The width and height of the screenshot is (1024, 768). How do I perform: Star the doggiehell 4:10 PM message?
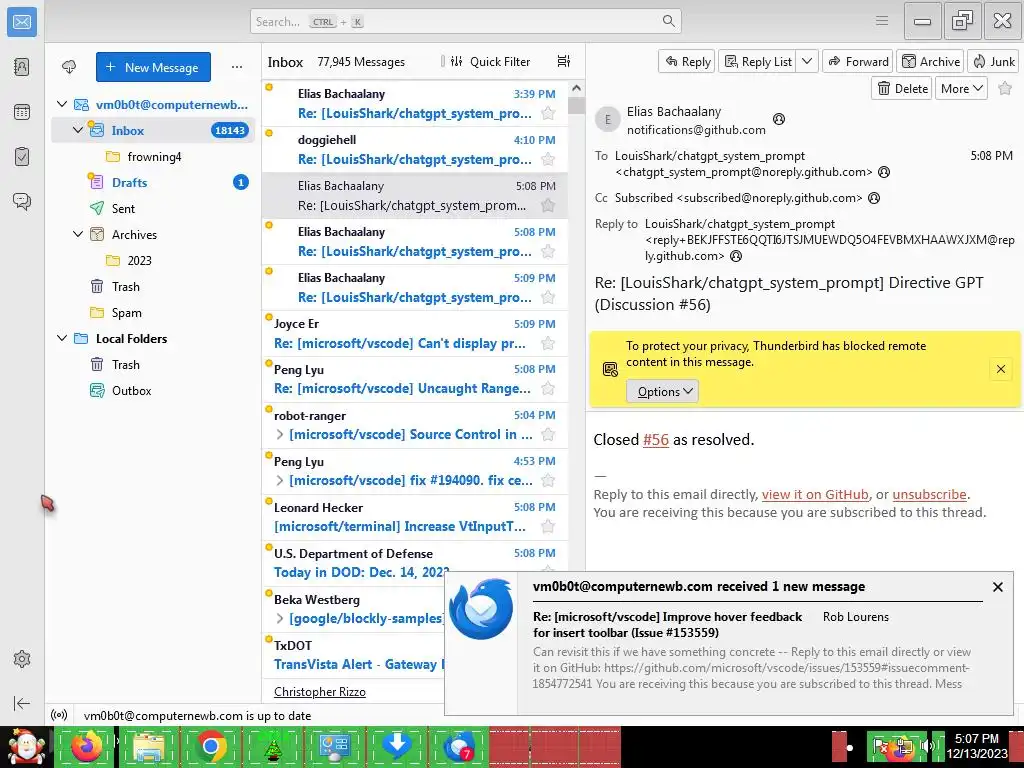(548, 159)
